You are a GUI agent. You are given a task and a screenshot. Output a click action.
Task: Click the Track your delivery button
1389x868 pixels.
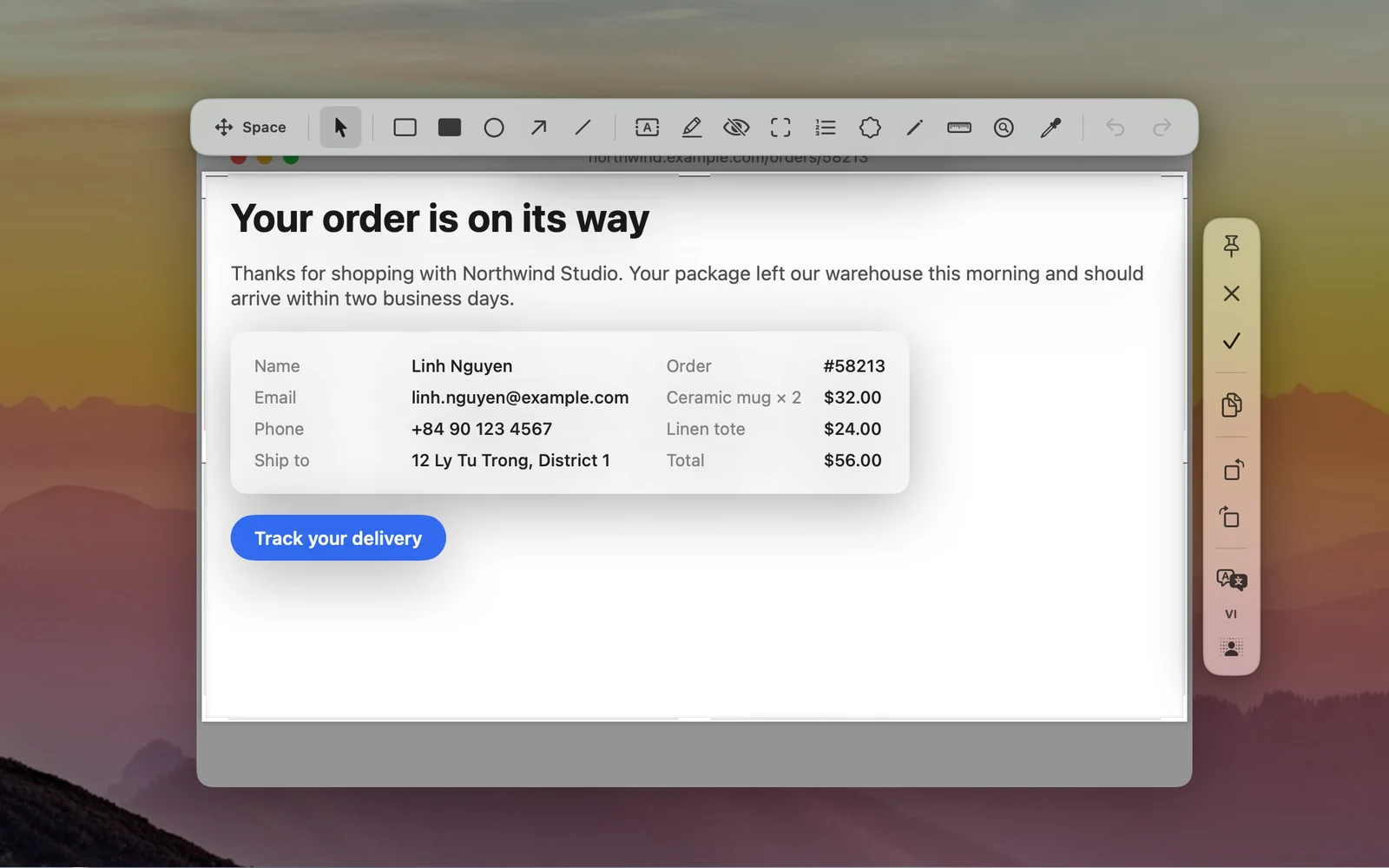(x=338, y=538)
